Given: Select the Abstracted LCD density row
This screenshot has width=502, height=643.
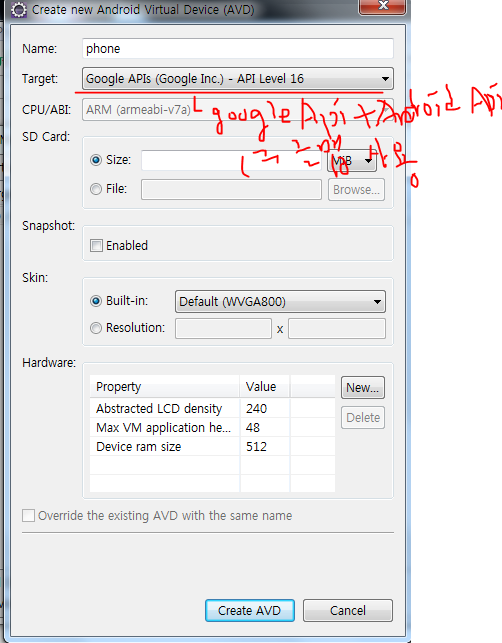Looking at the screenshot, I should pyautogui.click(x=212, y=408).
